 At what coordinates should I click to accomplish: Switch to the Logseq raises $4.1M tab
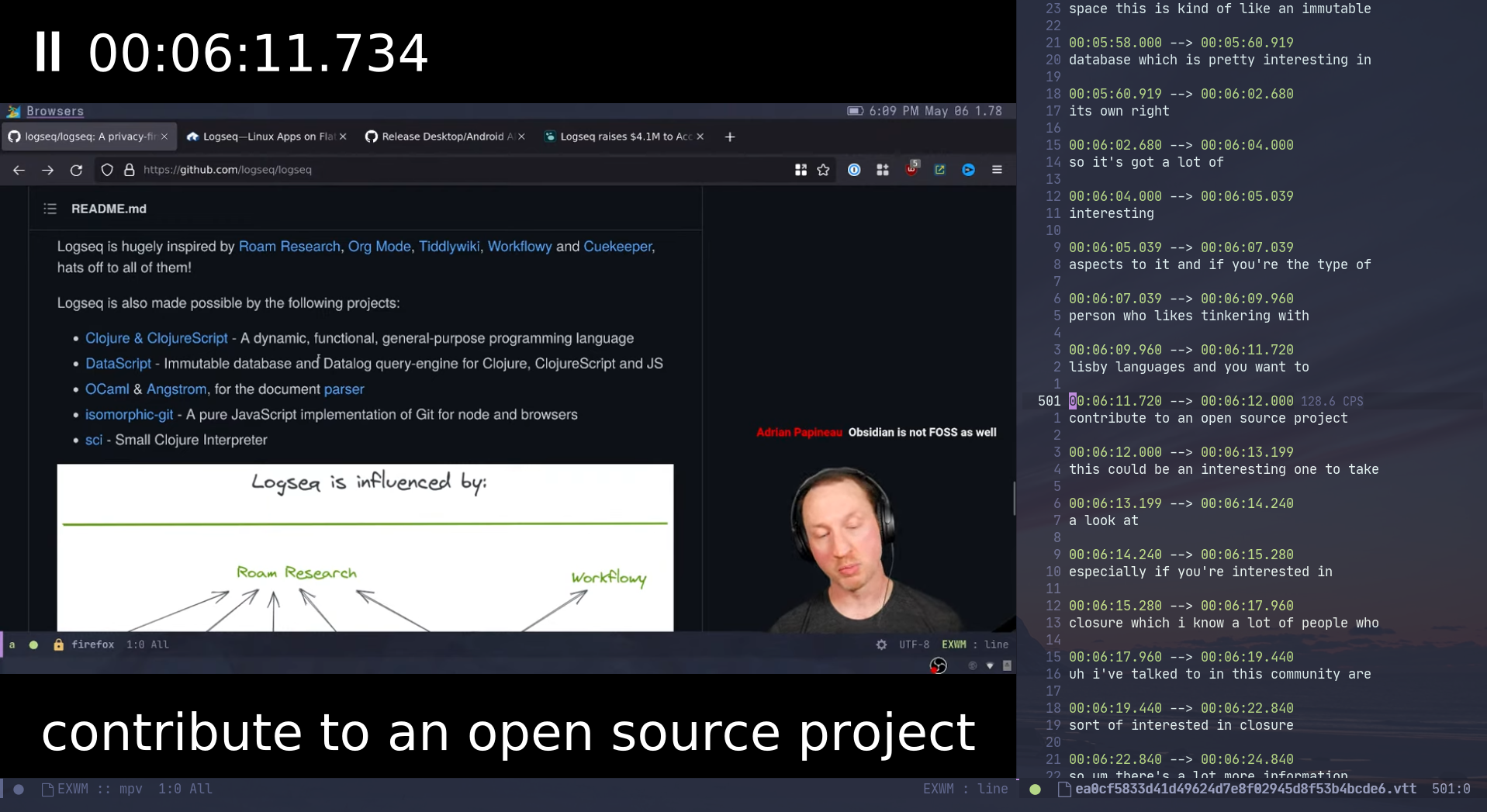tap(621, 136)
